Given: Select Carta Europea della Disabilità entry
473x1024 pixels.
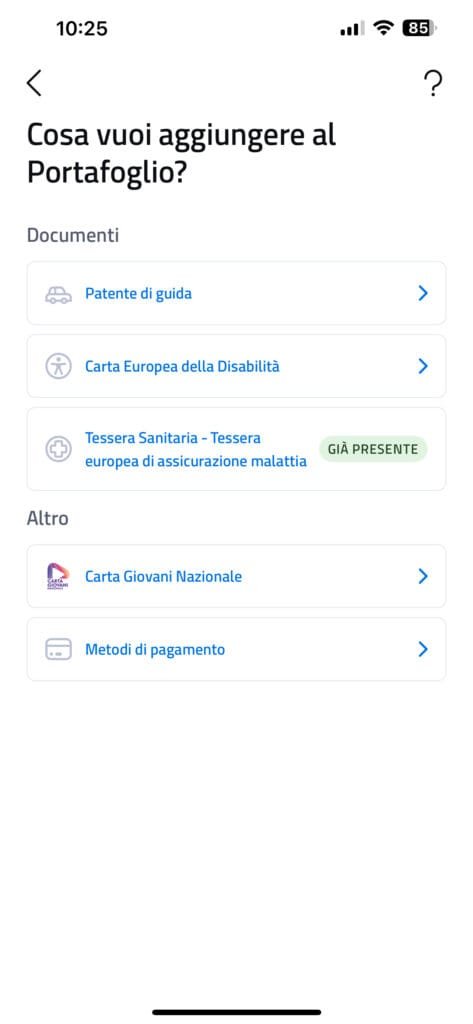Looking at the screenshot, I should (236, 366).
